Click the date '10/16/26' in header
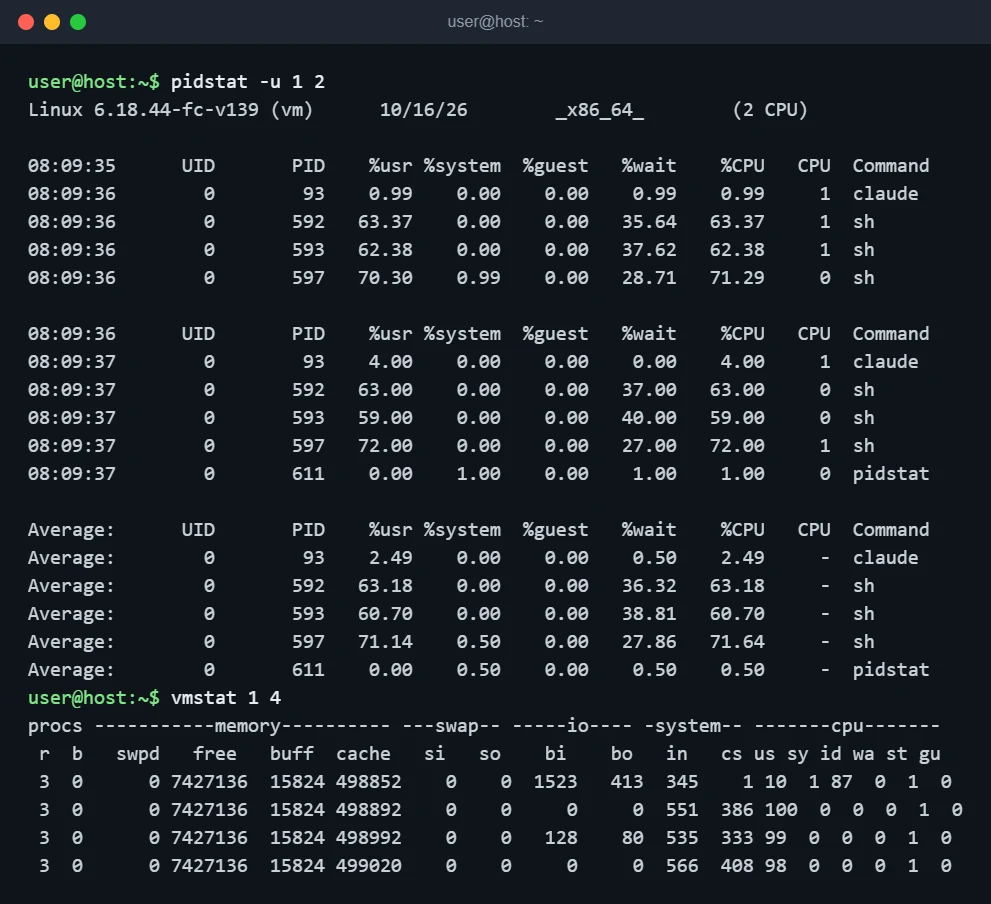Screen dimensions: 991x904 [x=423, y=110]
